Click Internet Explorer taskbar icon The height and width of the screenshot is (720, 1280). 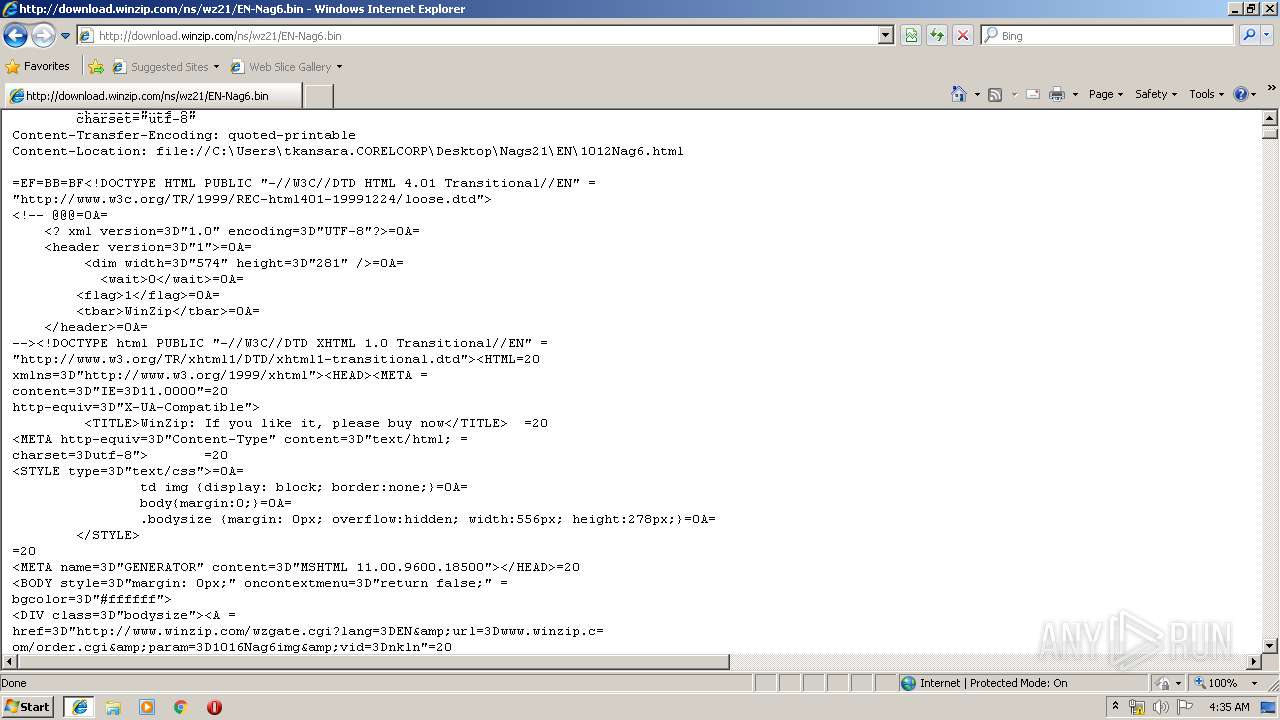point(79,707)
